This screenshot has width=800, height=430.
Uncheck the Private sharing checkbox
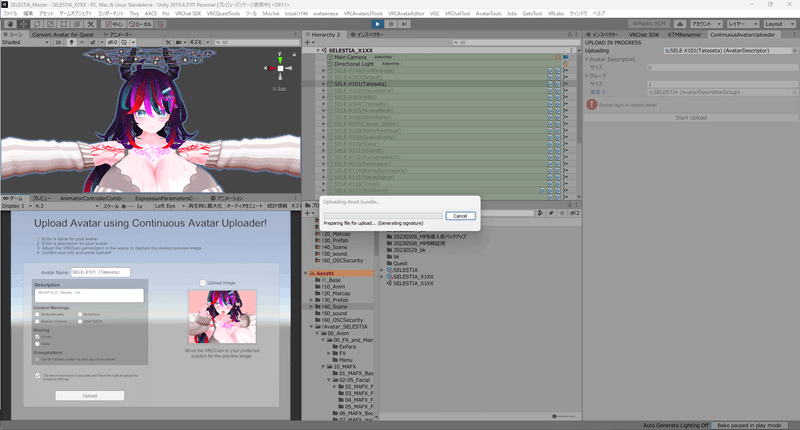tap(37, 337)
